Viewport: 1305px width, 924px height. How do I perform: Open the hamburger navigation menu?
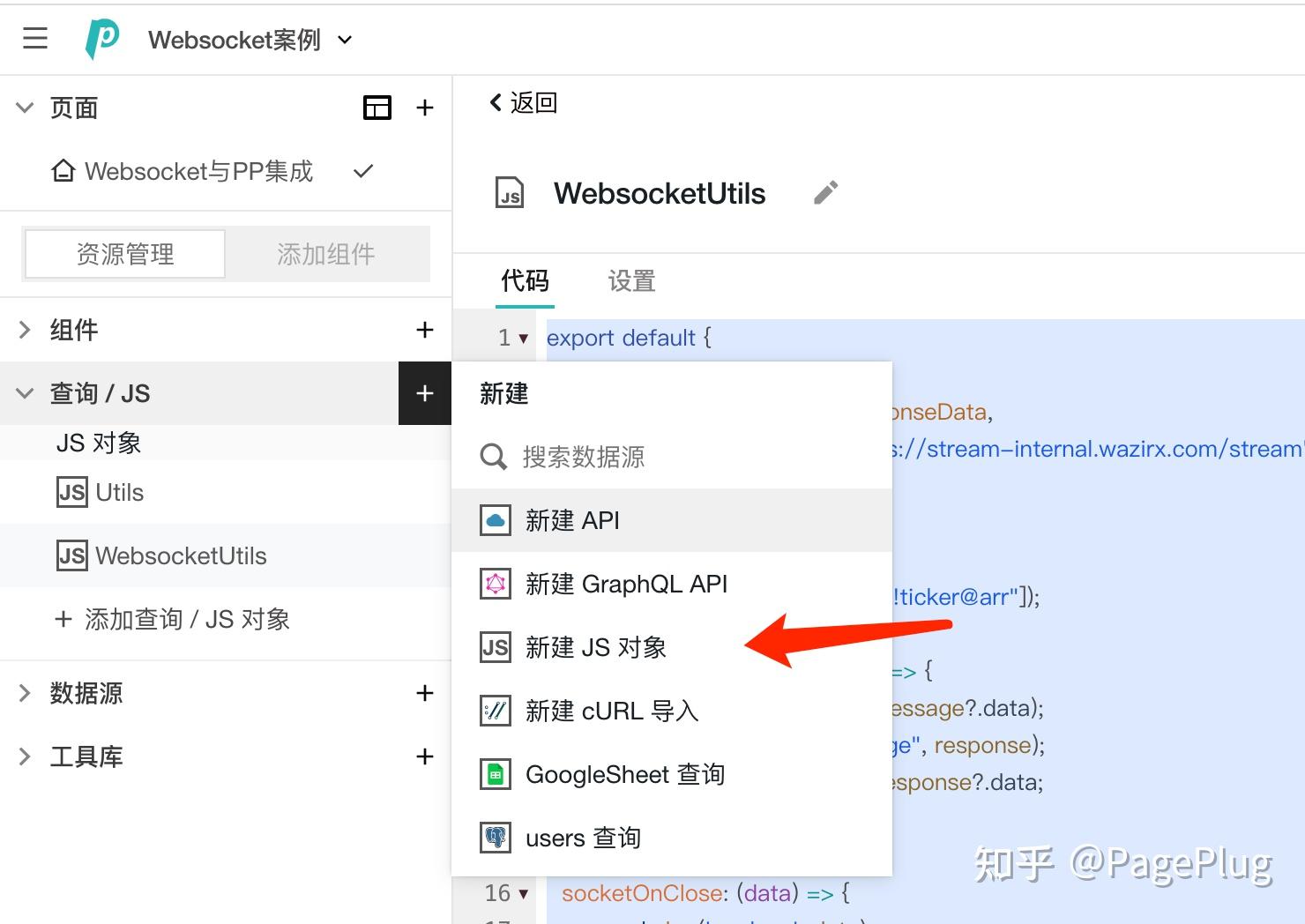coord(34,38)
